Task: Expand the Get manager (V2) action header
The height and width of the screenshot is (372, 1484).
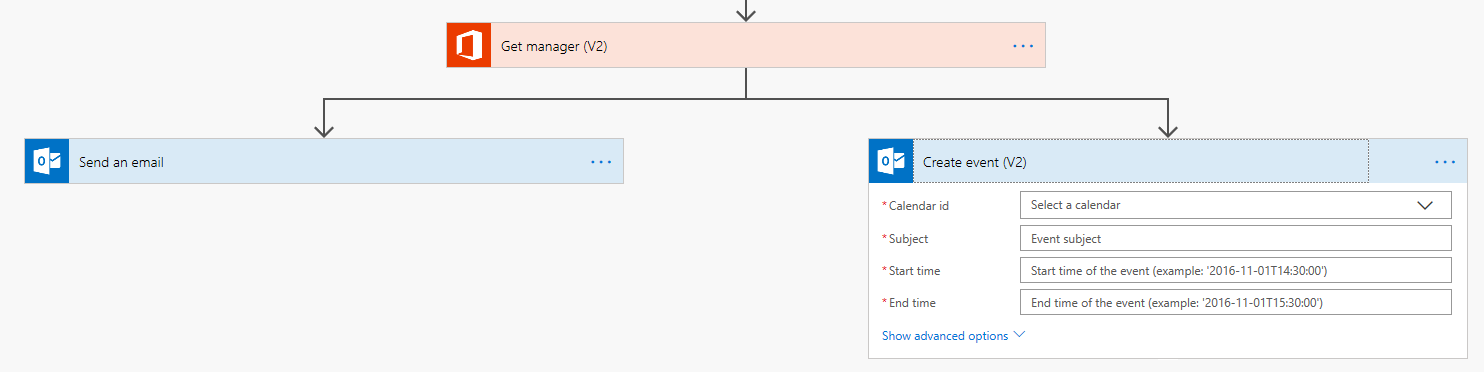Action: (x=746, y=45)
